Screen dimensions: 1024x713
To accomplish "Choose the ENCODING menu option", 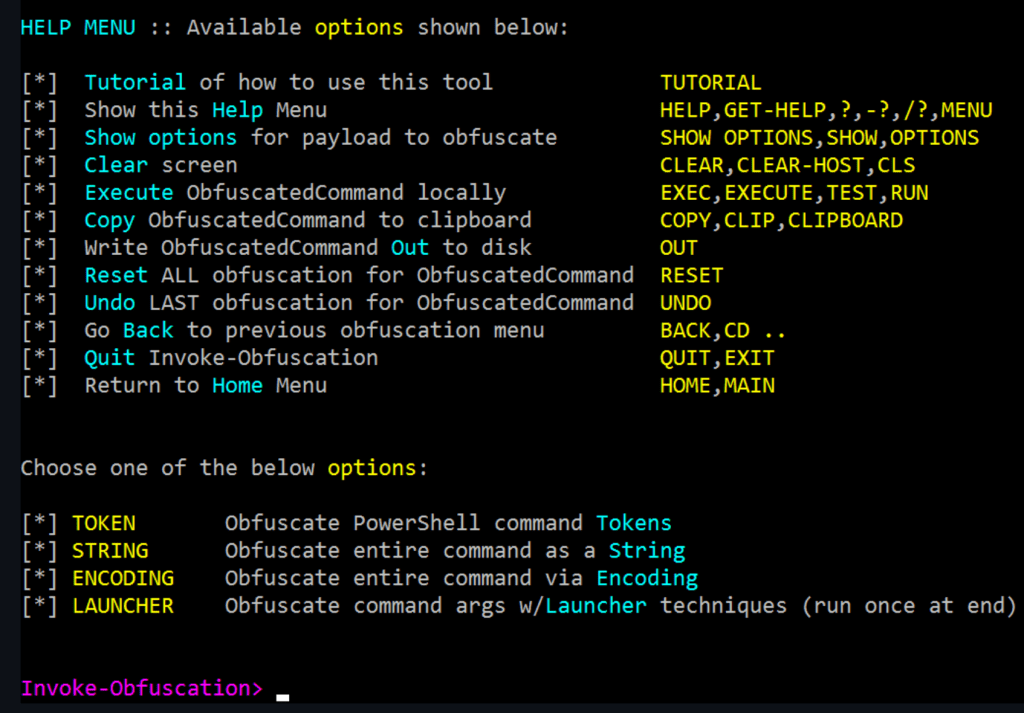I will (122, 578).
